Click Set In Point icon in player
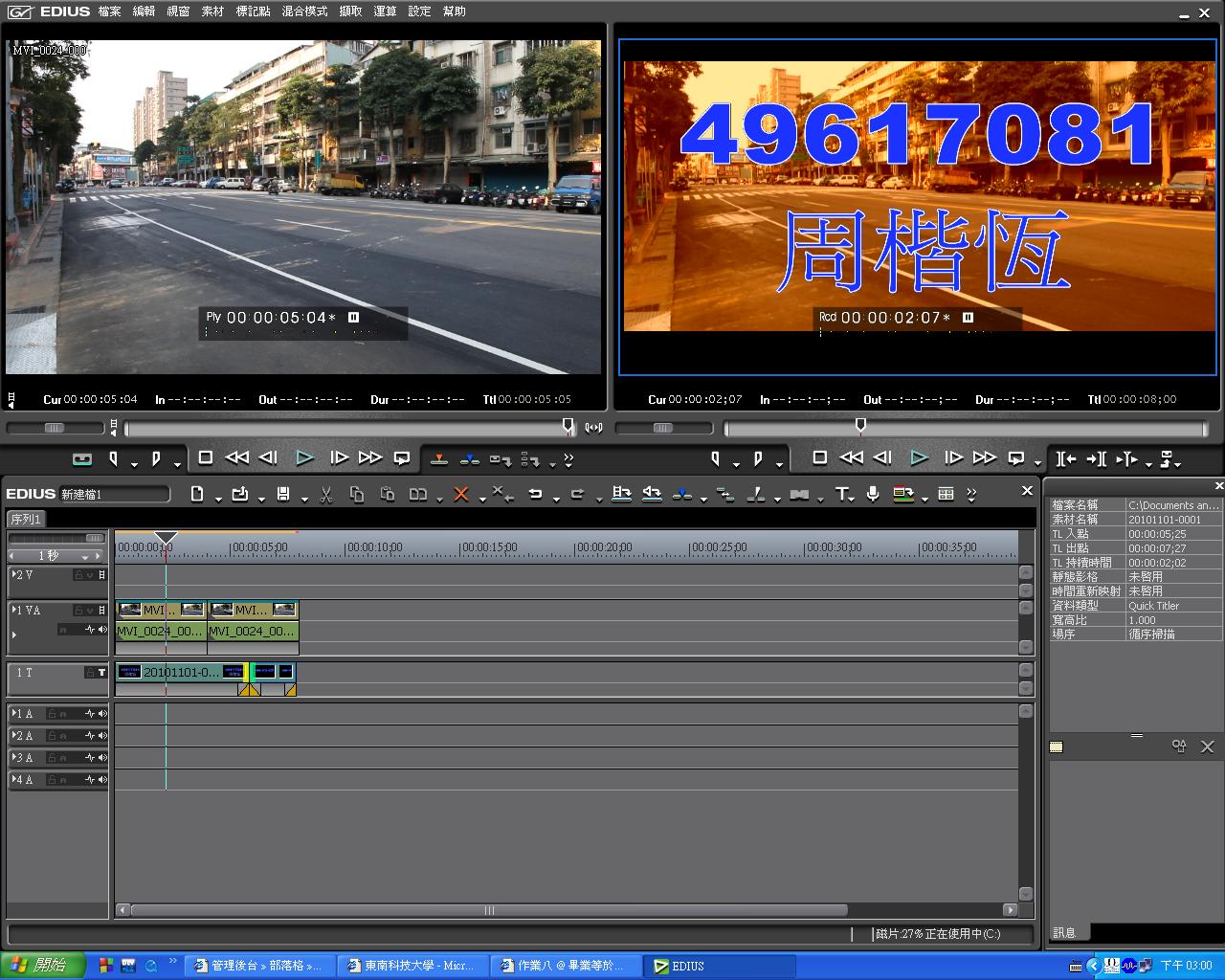This screenshot has height=980, width=1225. 113,458
